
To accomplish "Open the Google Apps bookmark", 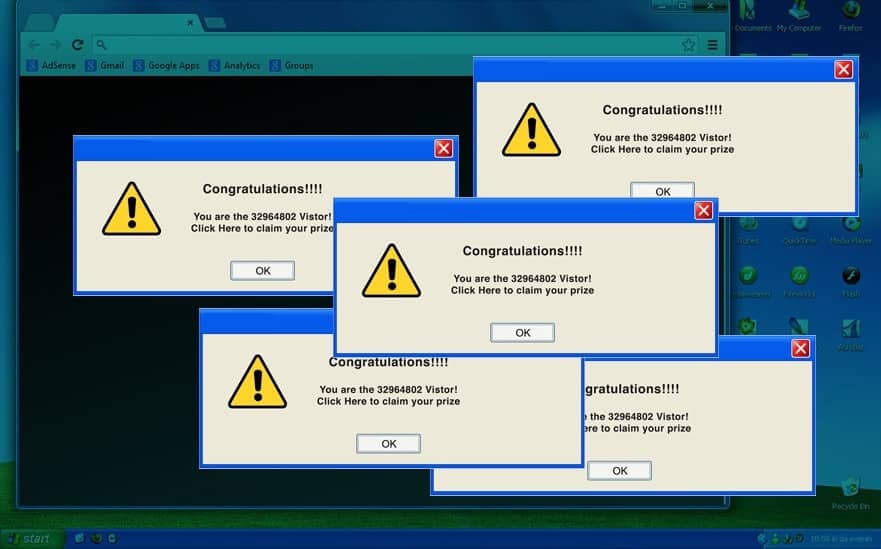I will tap(166, 66).
